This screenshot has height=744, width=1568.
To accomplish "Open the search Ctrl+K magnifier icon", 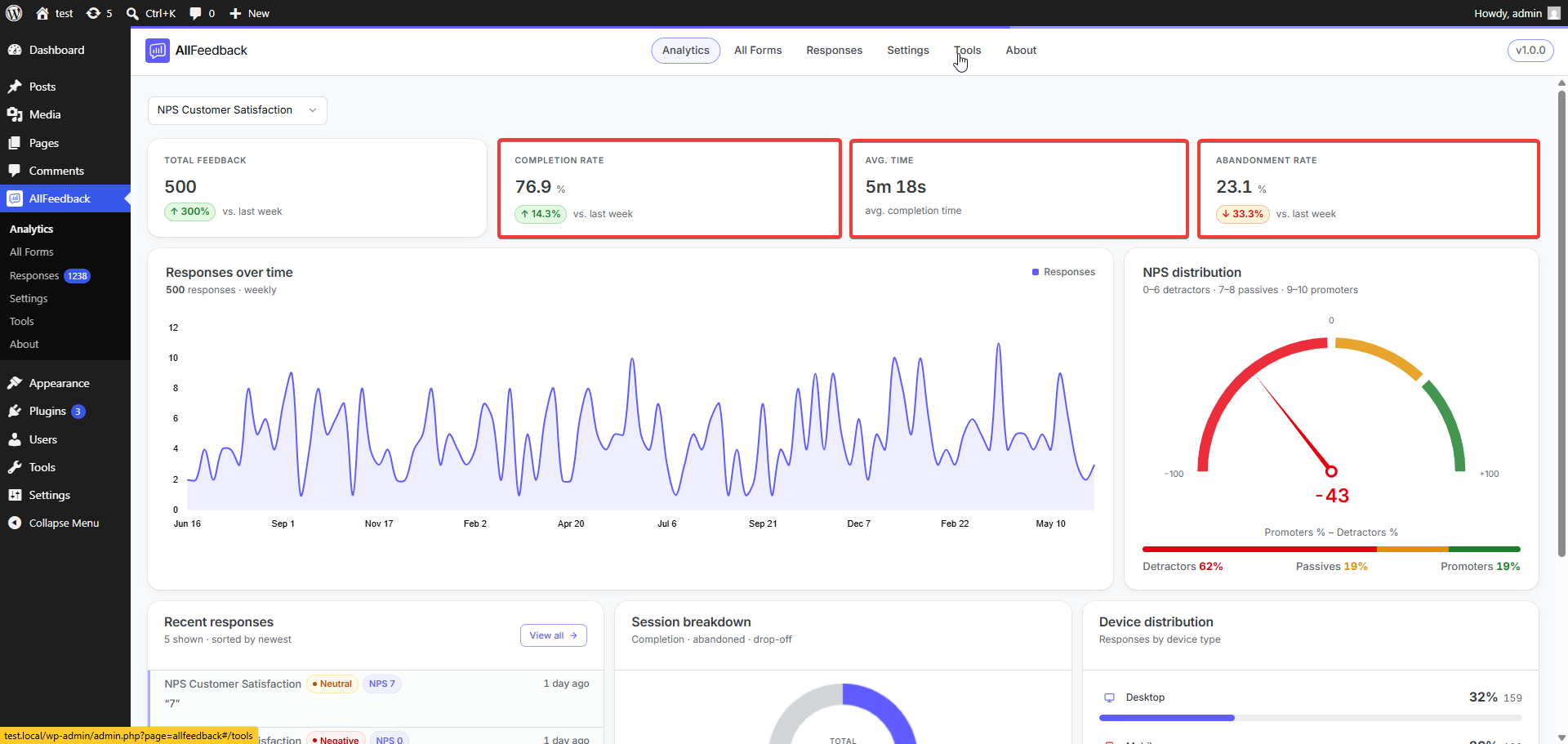I will click(x=132, y=13).
